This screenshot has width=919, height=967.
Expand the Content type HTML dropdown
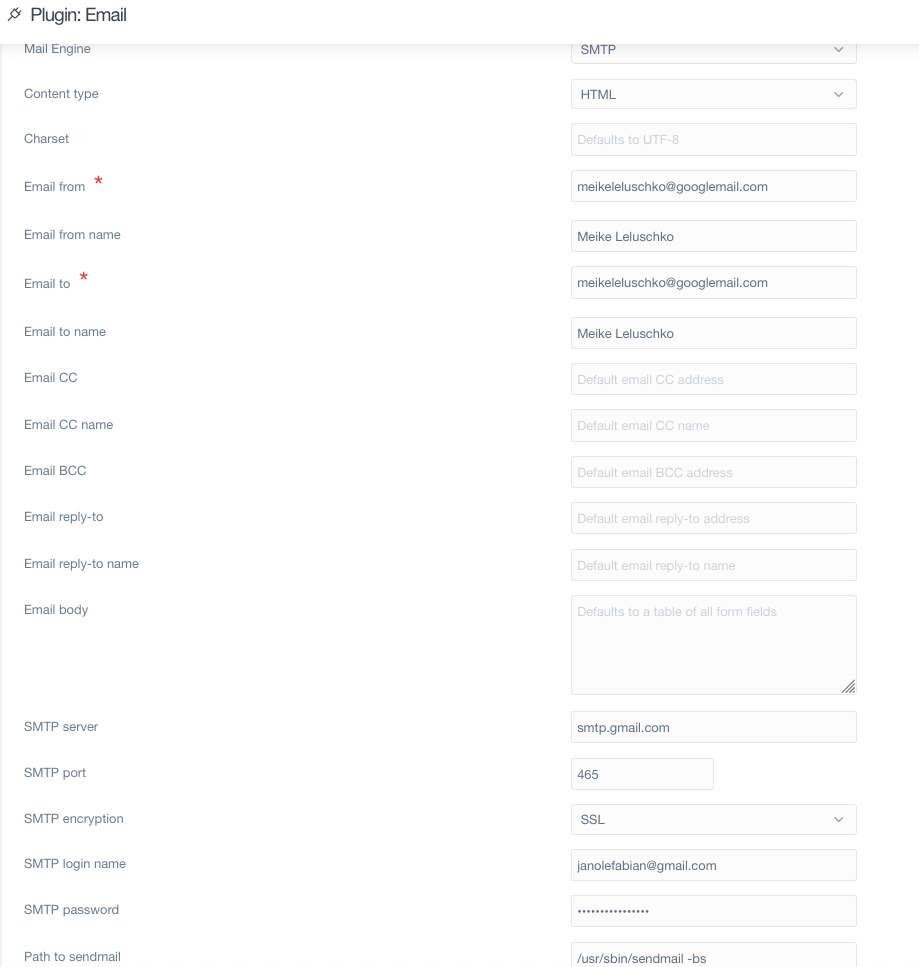[x=714, y=94]
